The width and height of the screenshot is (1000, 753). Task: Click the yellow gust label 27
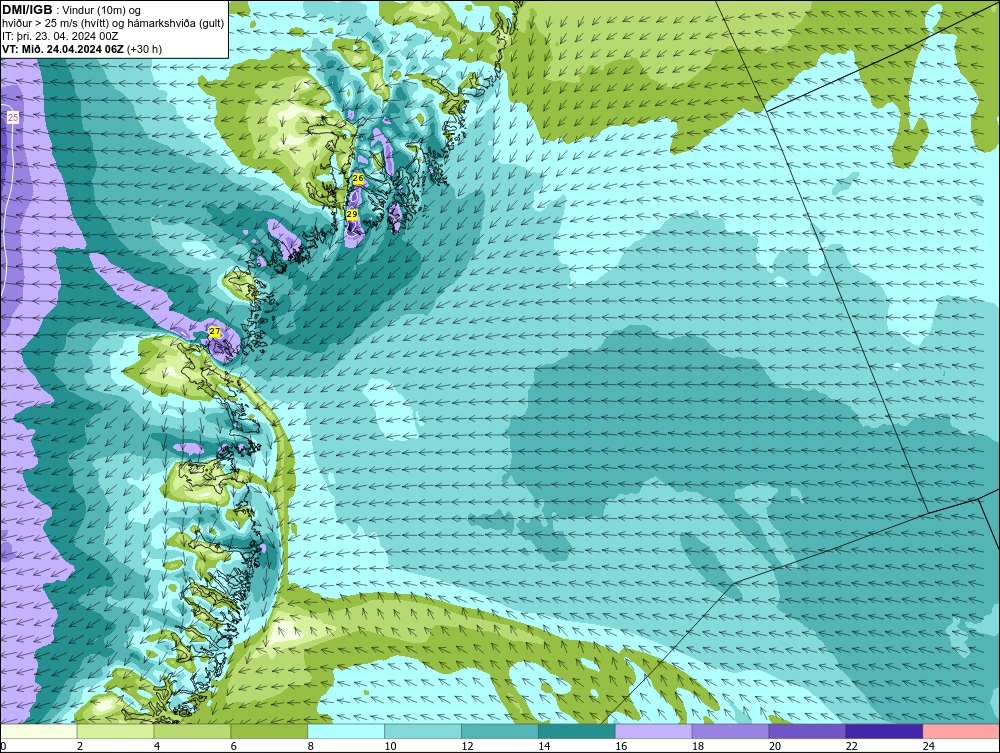215,332
